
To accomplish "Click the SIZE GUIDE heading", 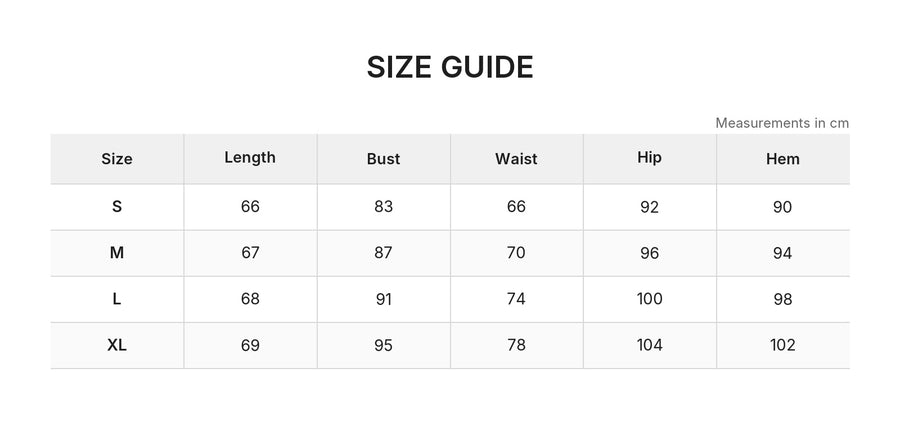I will click(450, 67).
